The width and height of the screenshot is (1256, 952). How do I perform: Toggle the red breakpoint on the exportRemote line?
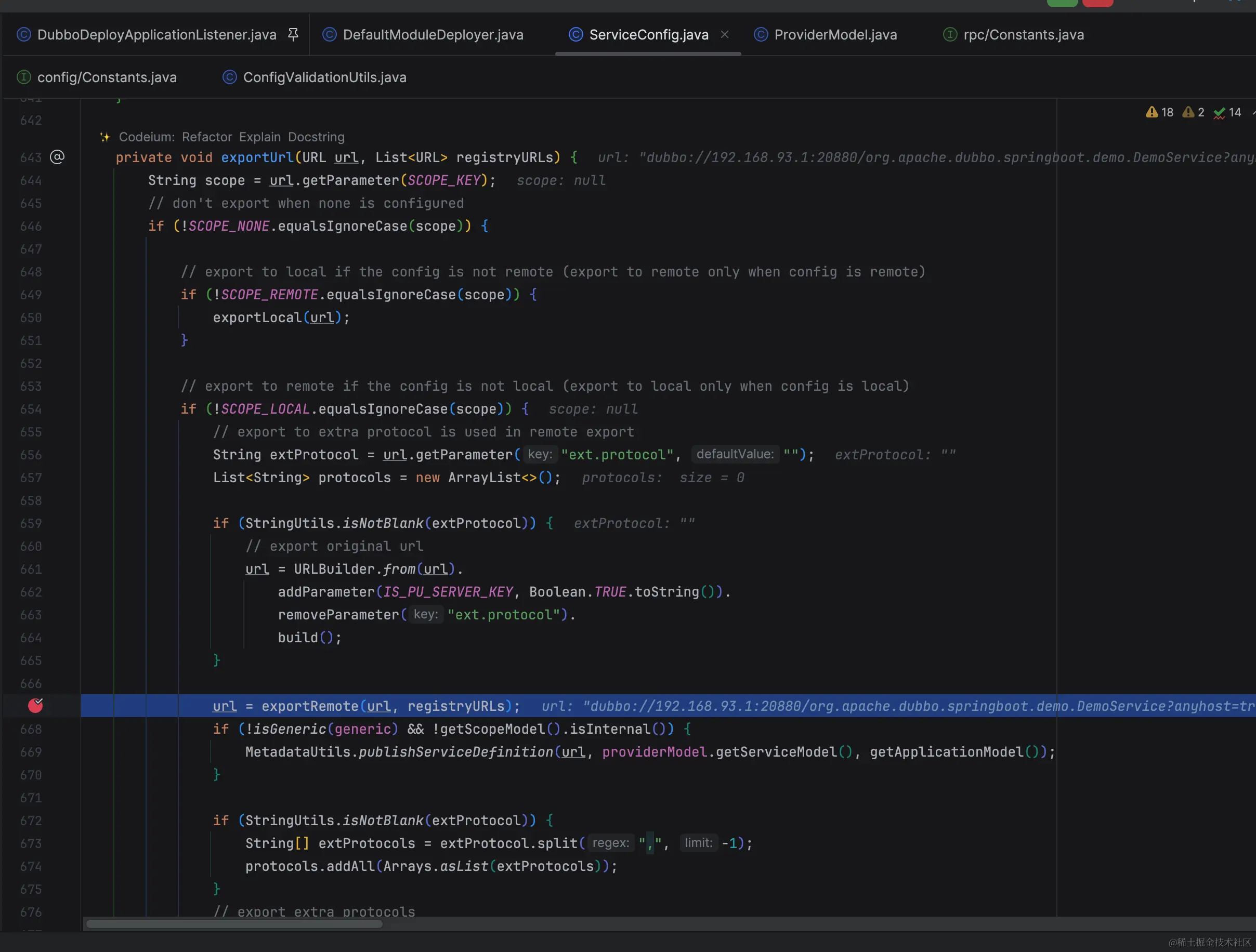click(36, 706)
